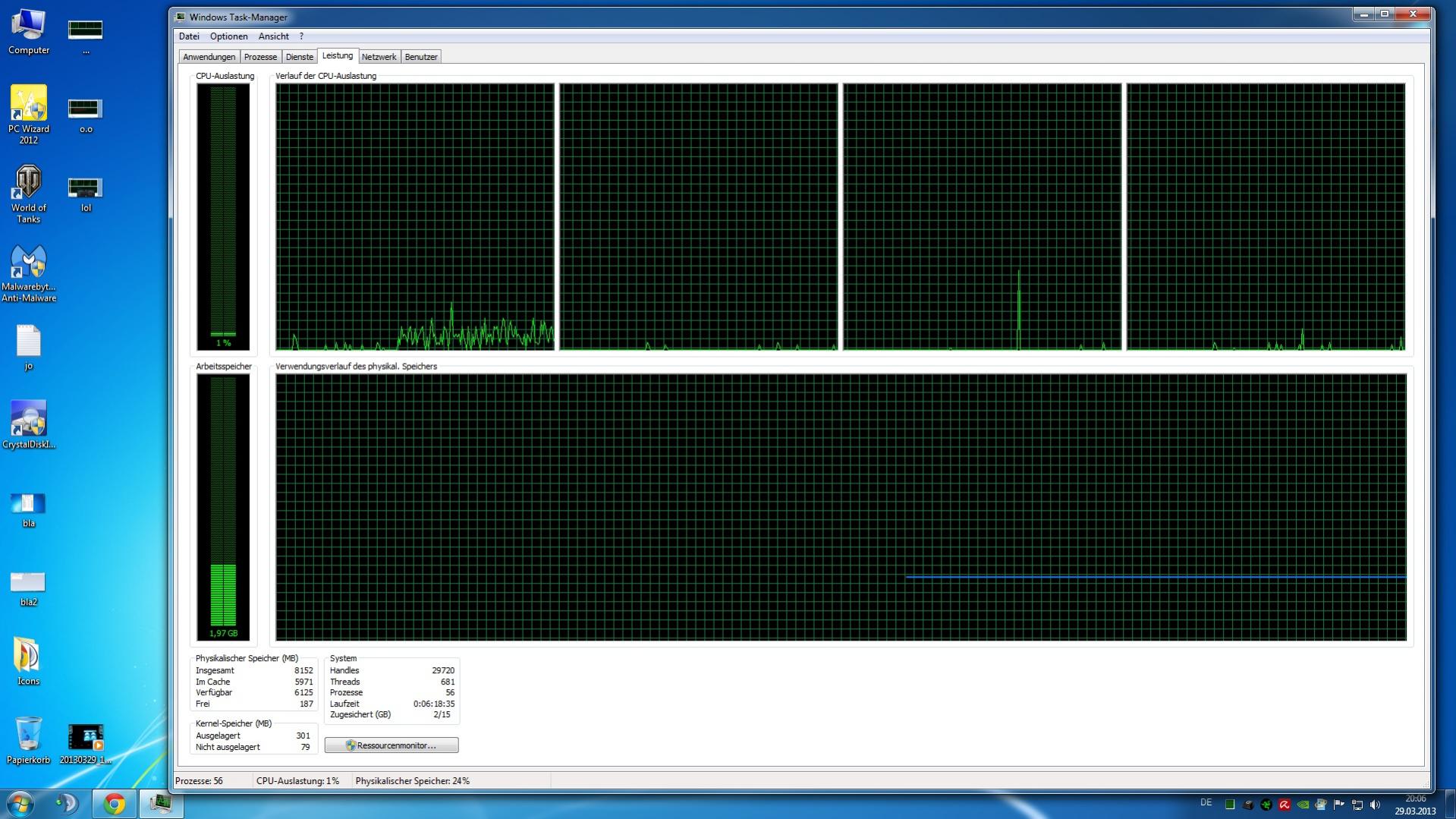Open Malwarebytes Anti-Malware shortcut
The width and height of the screenshot is (1456, 819).
coord(29,273)
